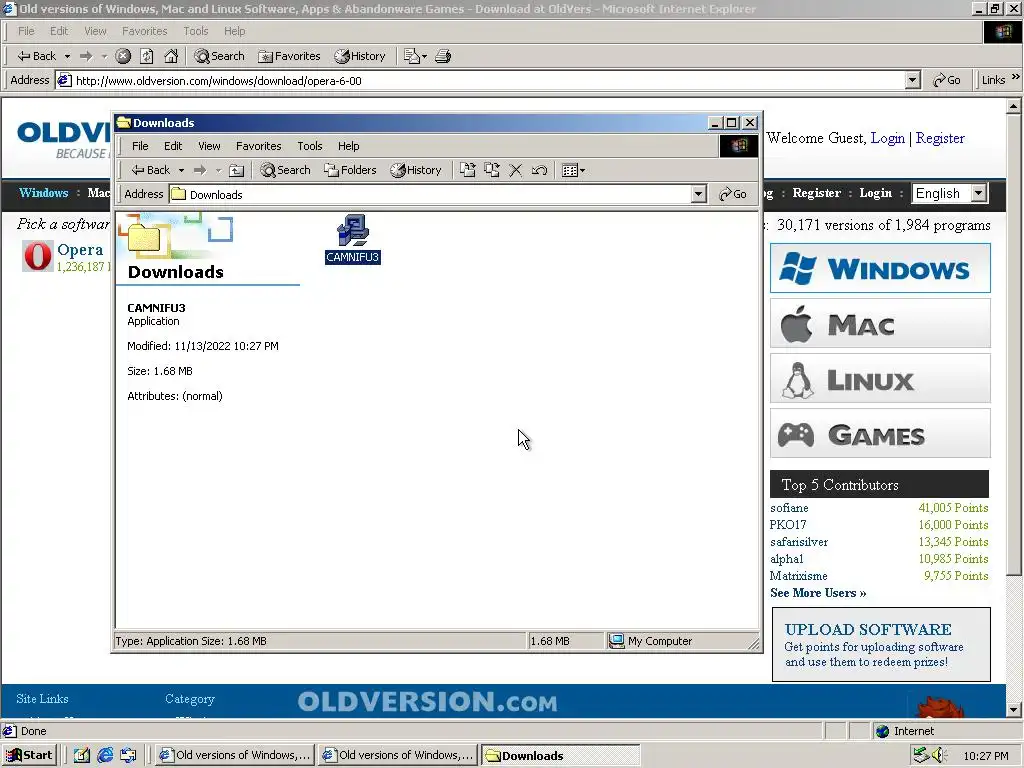Click the Refresh icon in Internet Explorer

(147, 56)
